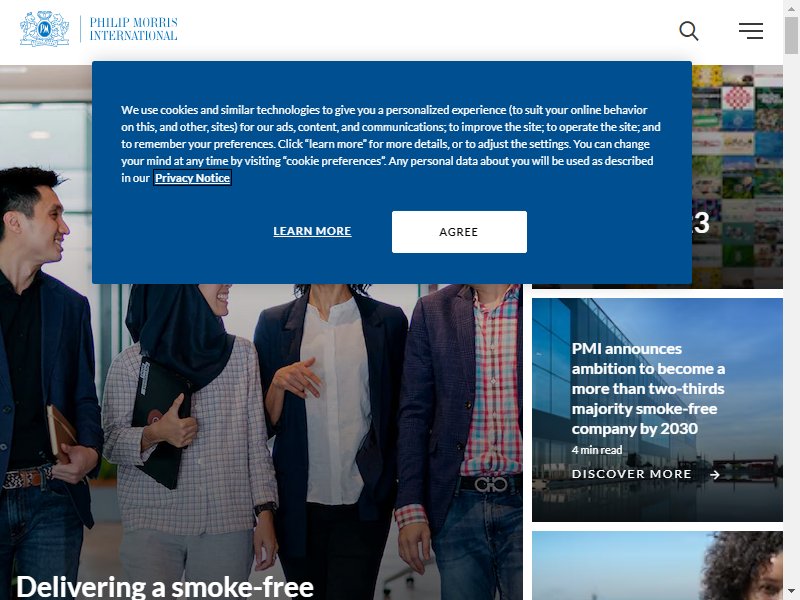Open the curly-haired woman card image
This screenshot has width=800, height=600.
pyautogui.click(x=657, y=565)
